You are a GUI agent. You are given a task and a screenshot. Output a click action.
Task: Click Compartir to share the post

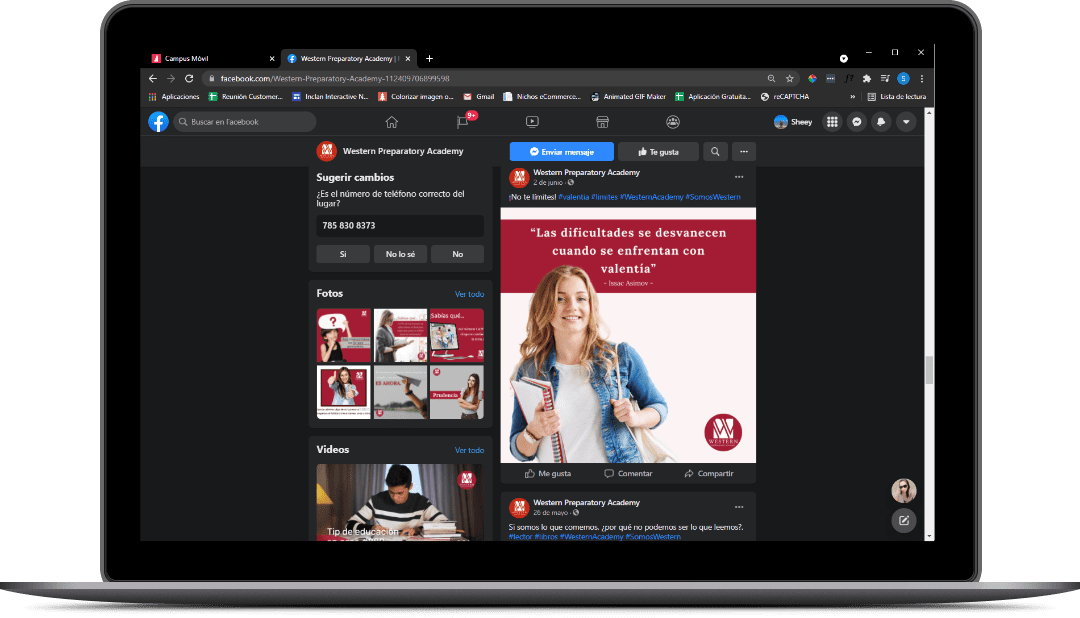coord(709,473)
